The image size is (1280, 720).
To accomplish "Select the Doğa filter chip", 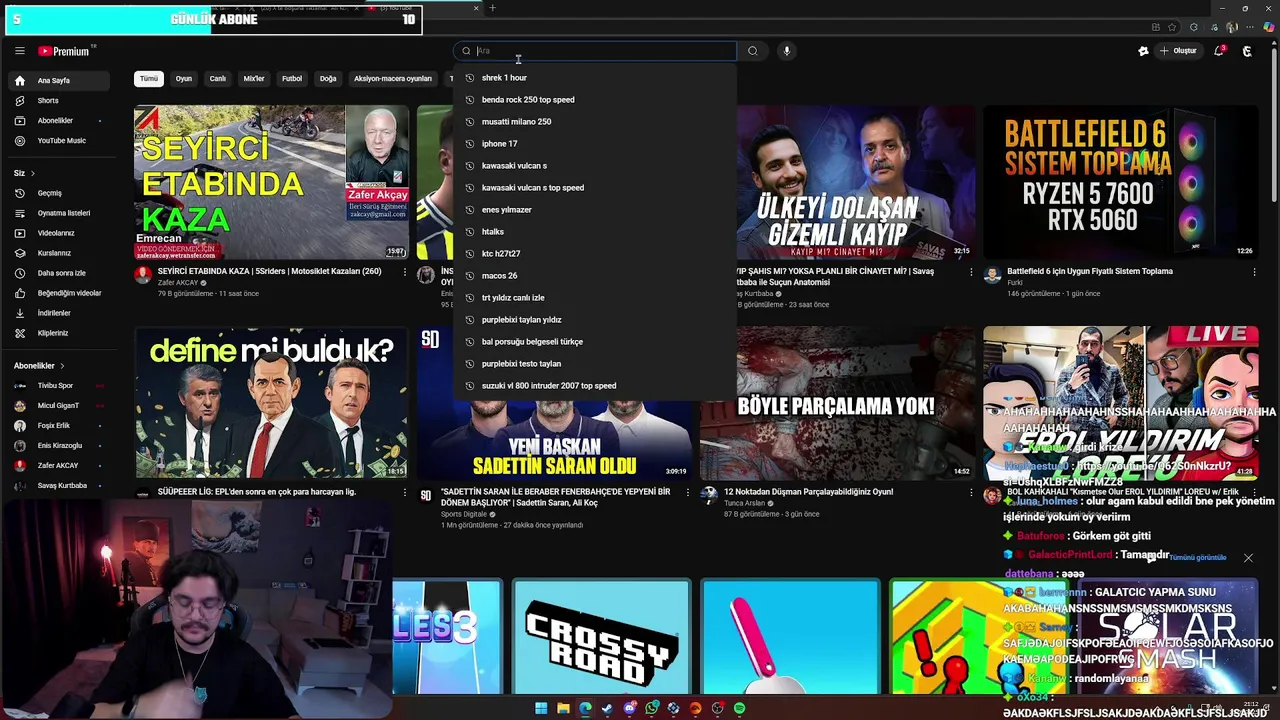I will pyautogui.click(x=328, y=78).
